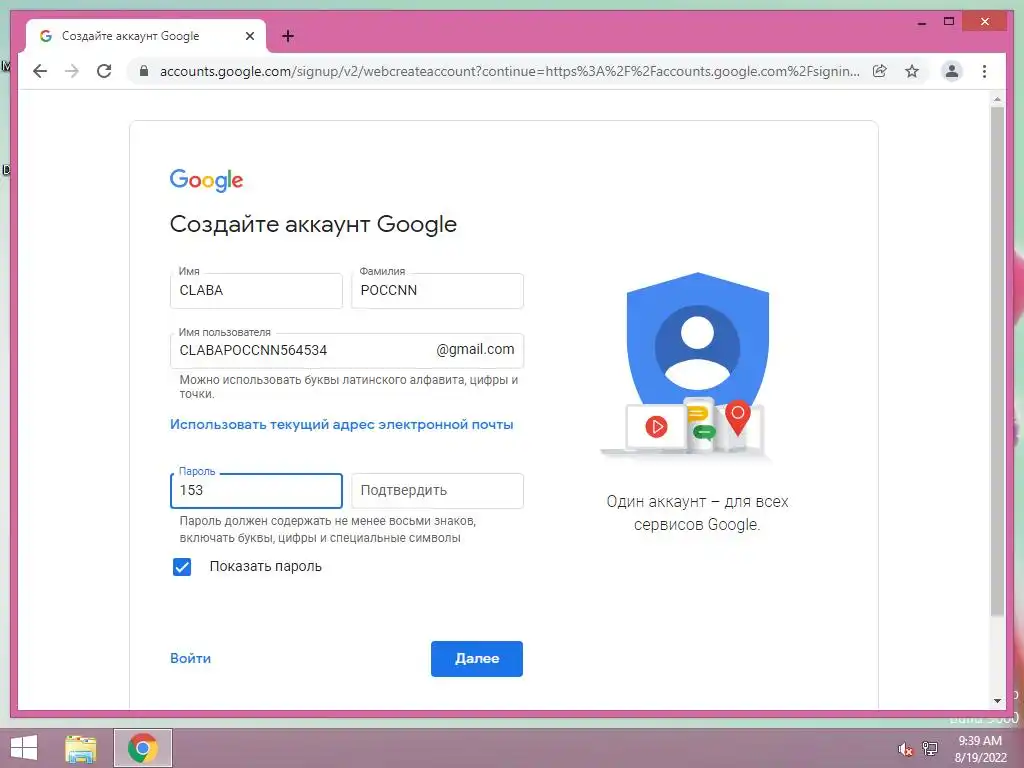Click the network tray icon

pyautogui.click(x=930, y=748)
